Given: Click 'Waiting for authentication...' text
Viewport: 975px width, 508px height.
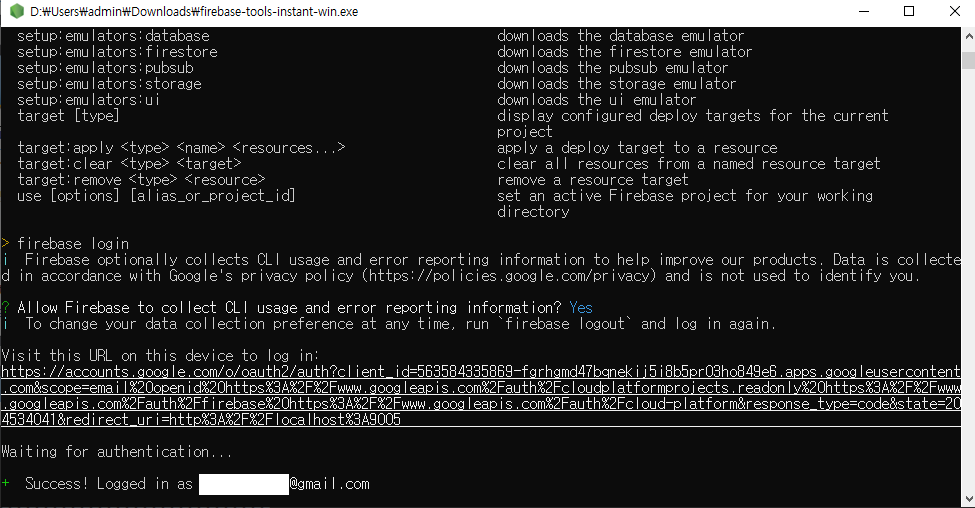Looking at the screenshot, I should (117, 451).
